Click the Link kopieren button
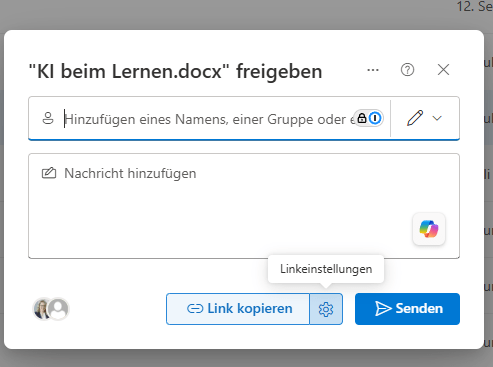The width and height of the screenshot is (493, 367). (x=238, y=309)
